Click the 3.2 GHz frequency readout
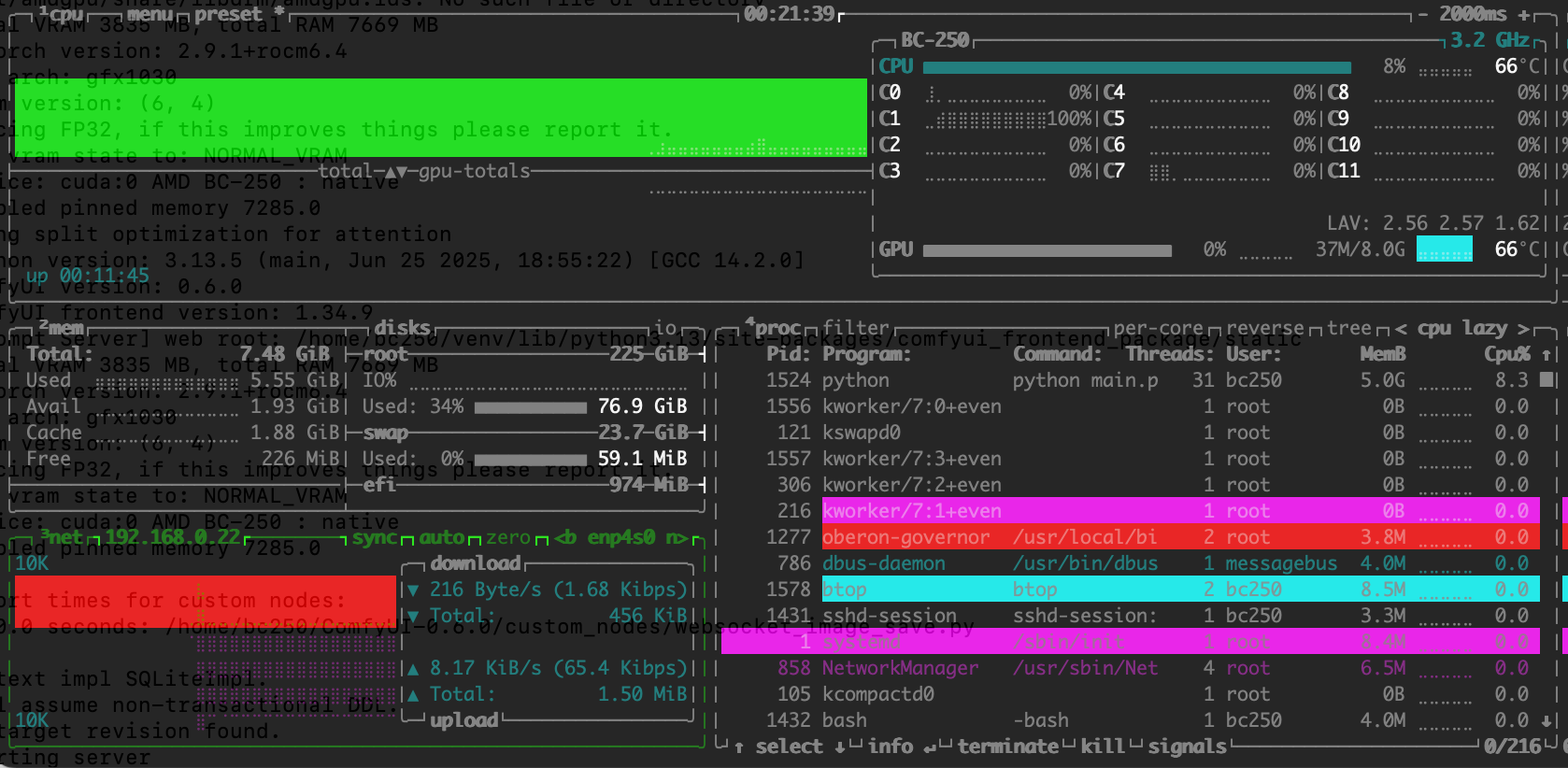Viewport: 1568px width, 768px height. (1490, 40)
